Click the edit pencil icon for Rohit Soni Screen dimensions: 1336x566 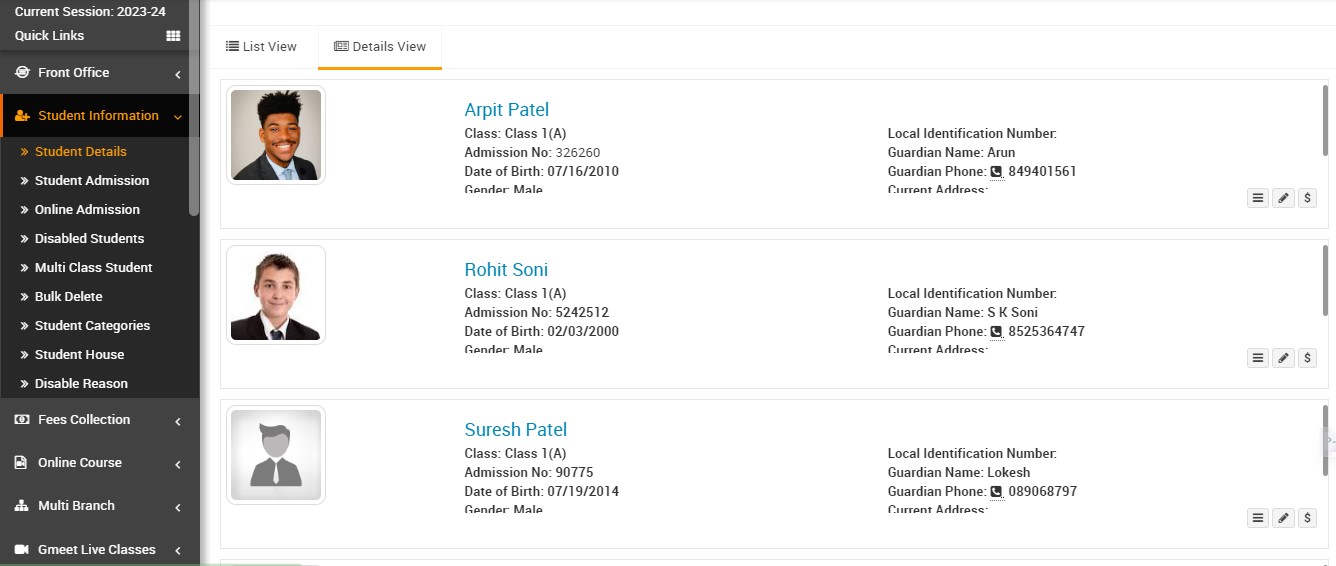coord(1283,358)
